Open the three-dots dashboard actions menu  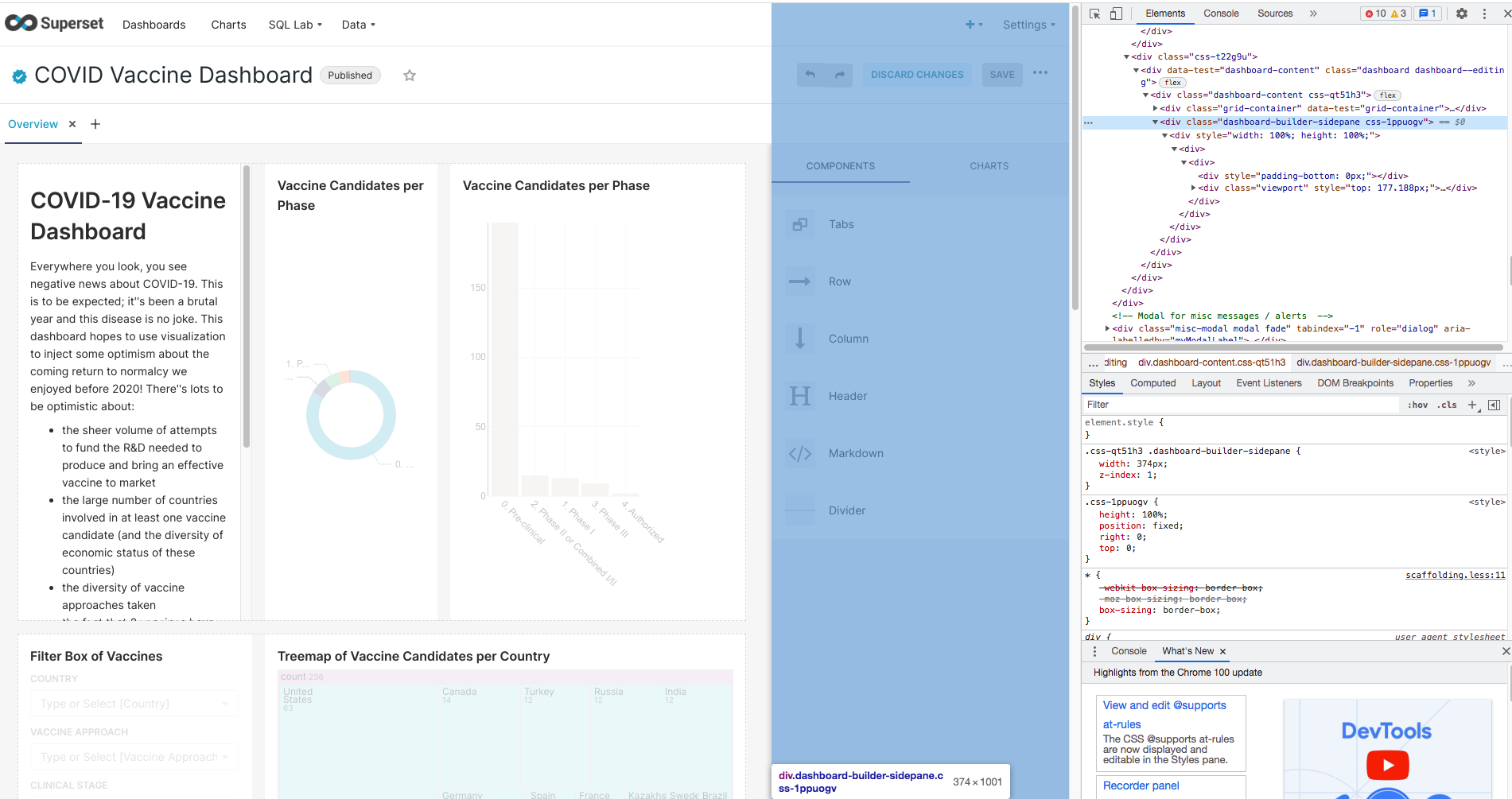(x=1040, y=73)
